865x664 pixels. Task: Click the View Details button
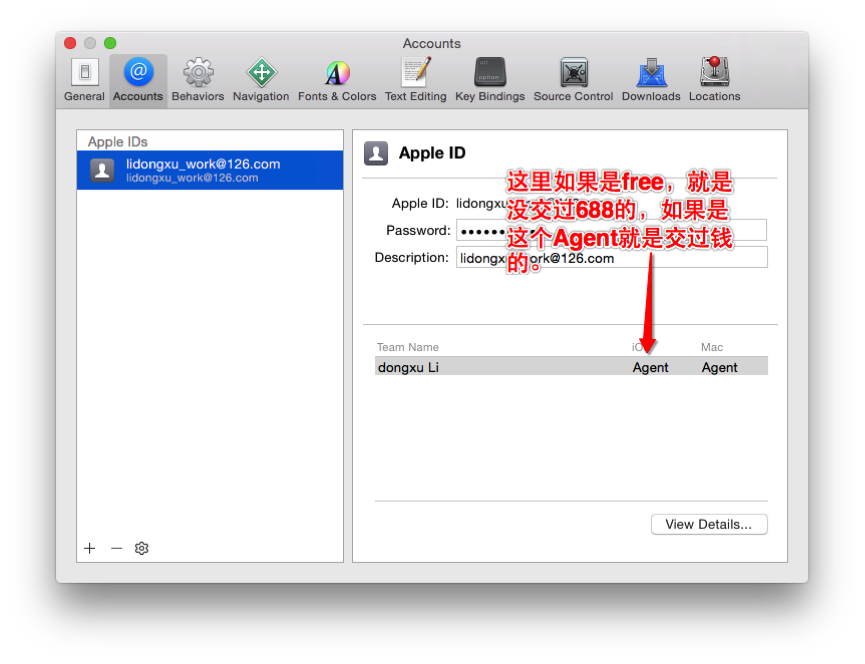click(709, 524)
